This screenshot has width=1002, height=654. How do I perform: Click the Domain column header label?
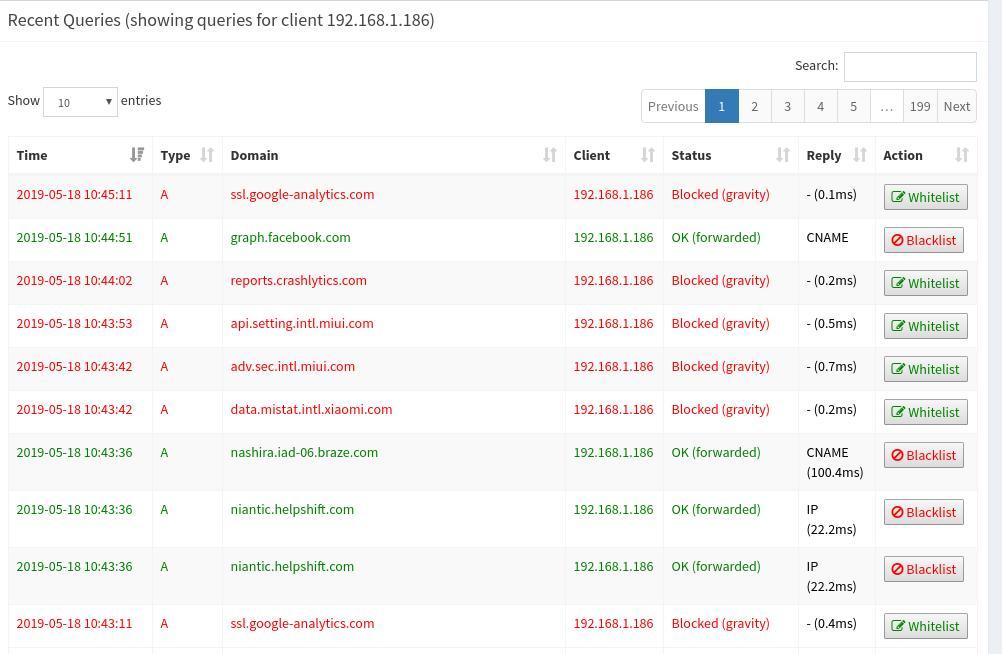pos(254,155)
